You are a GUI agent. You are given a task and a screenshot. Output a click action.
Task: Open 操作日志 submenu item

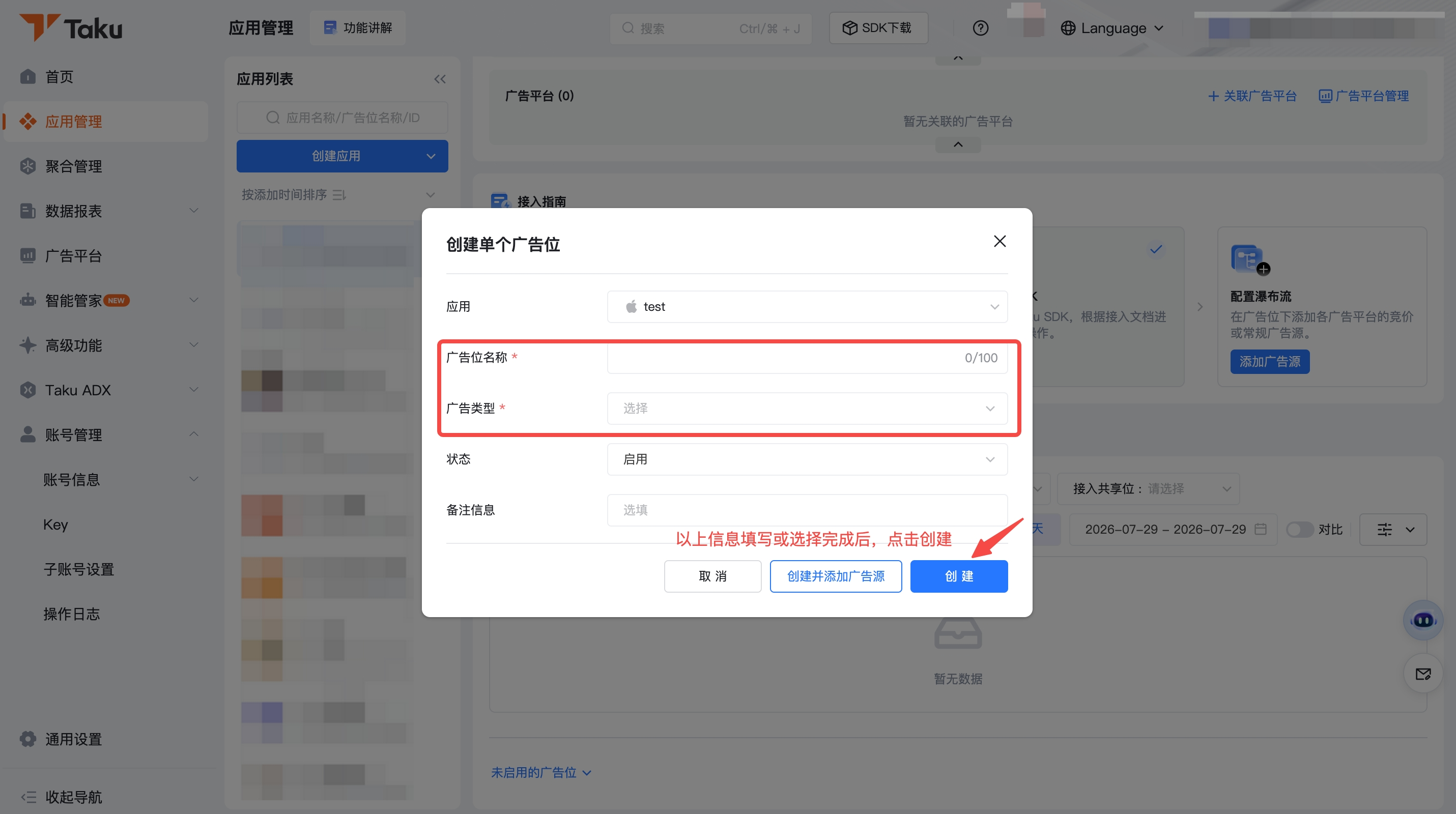[71, 614]
